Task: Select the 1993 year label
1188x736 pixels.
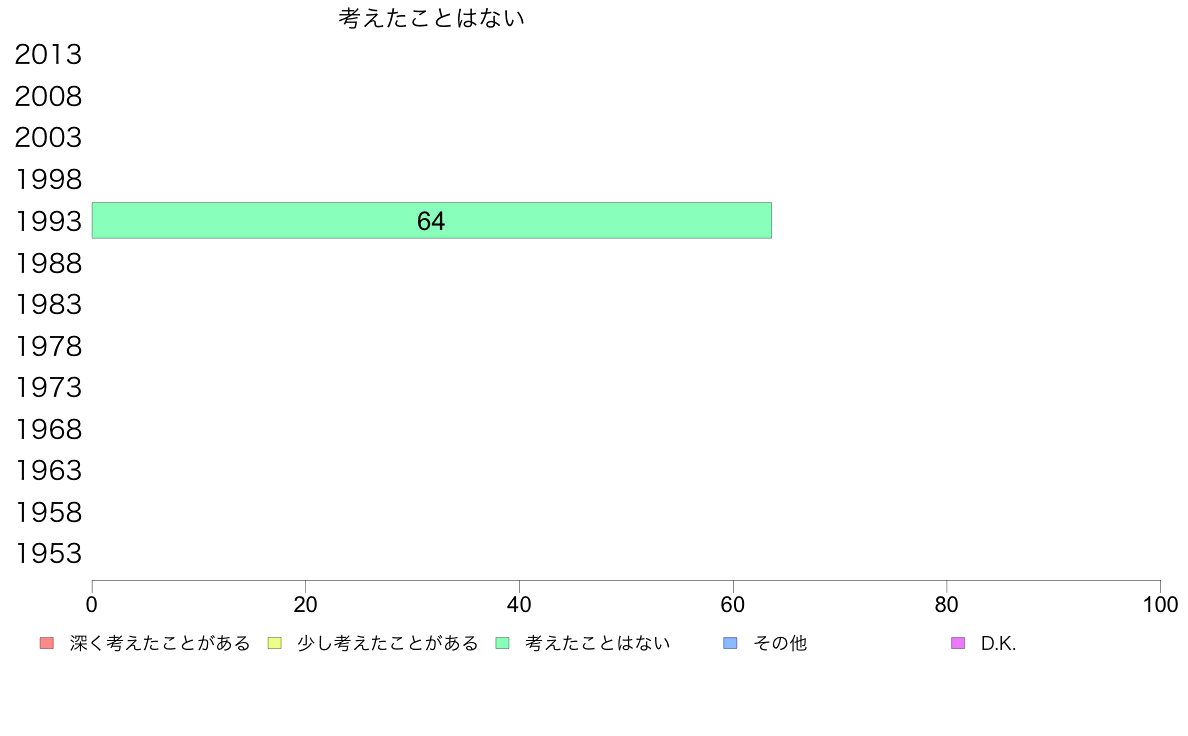Action: (x=48, y=221)
